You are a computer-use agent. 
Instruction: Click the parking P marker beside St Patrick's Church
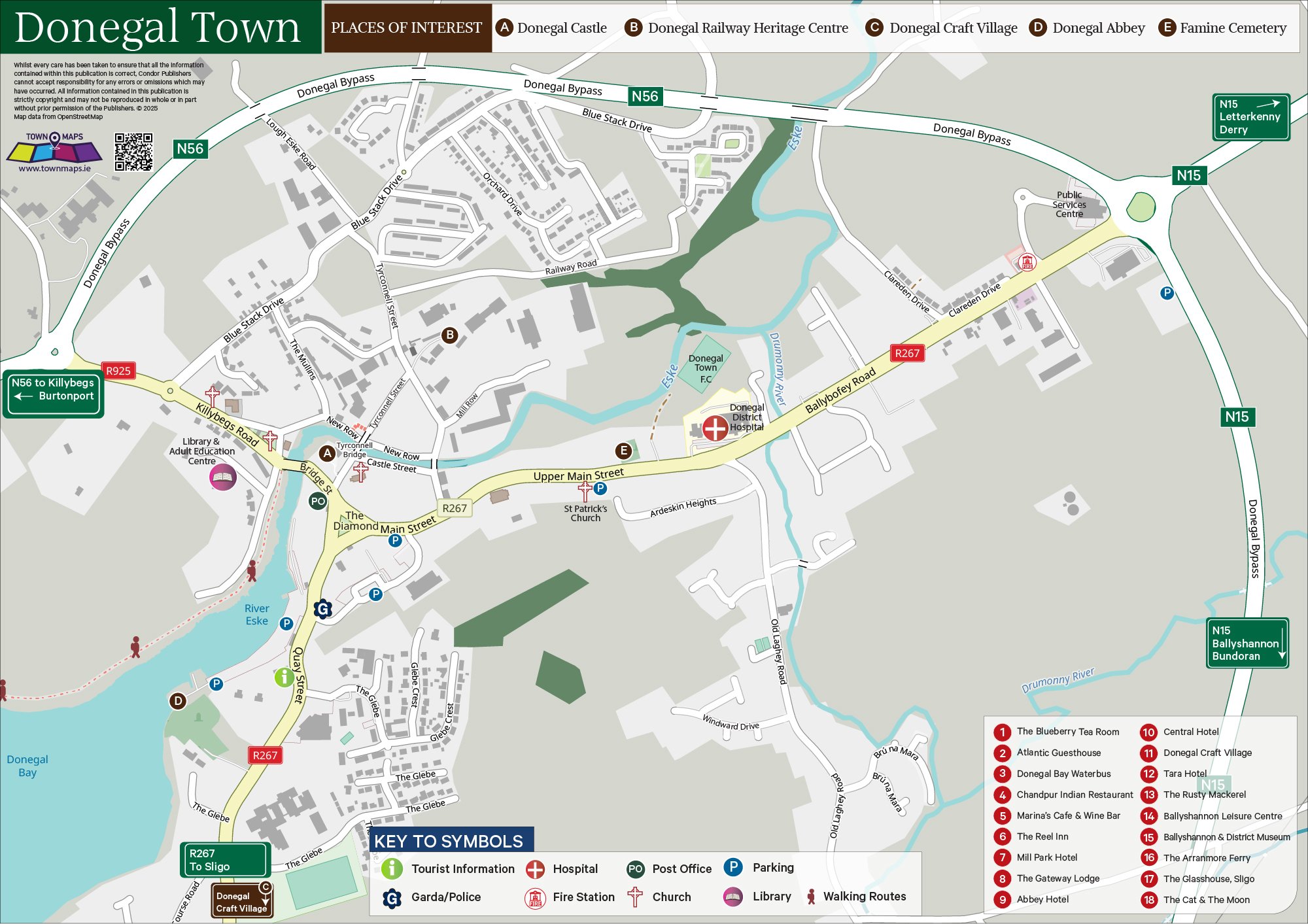tap(600, 488)
